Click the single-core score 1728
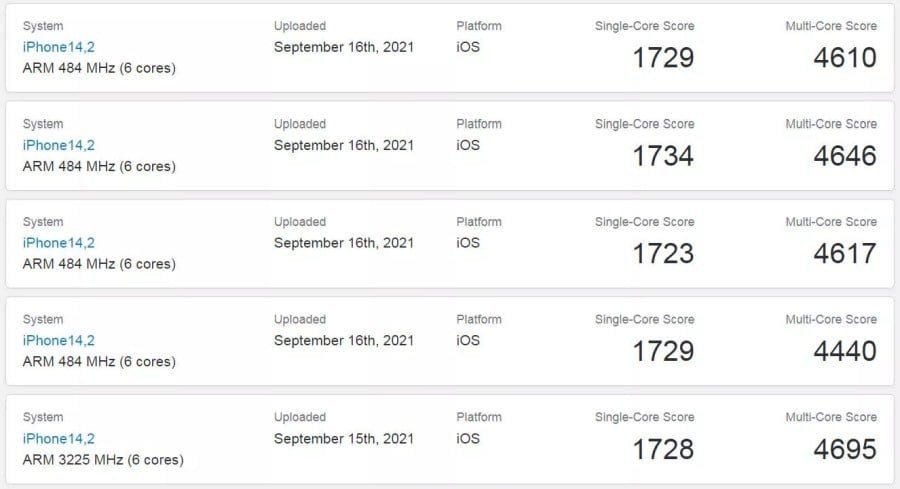This screenshot has height=489, width=900. (x=663, y=450)
